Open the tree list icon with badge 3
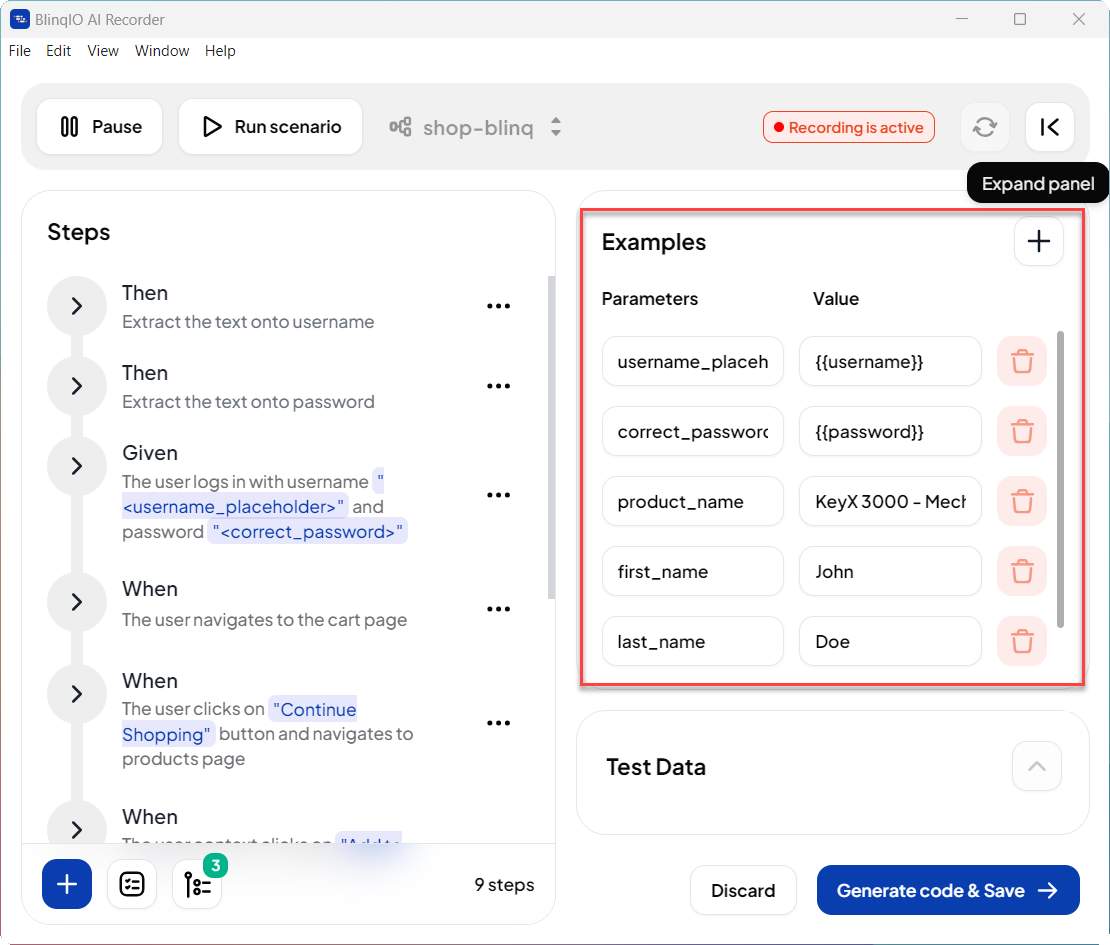 (x=198, y=884)
